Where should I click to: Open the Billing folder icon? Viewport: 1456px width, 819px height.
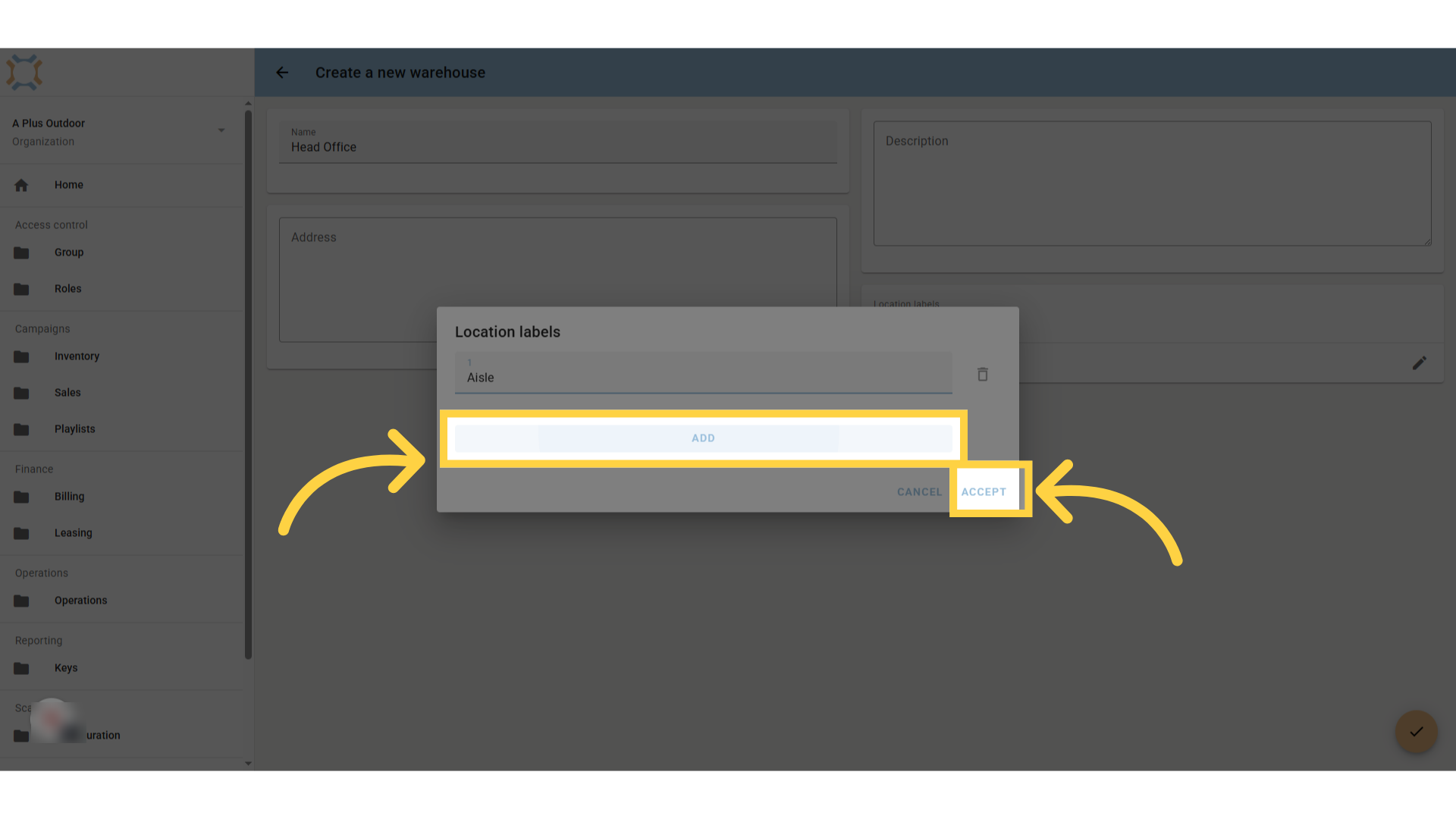point(21,497)
